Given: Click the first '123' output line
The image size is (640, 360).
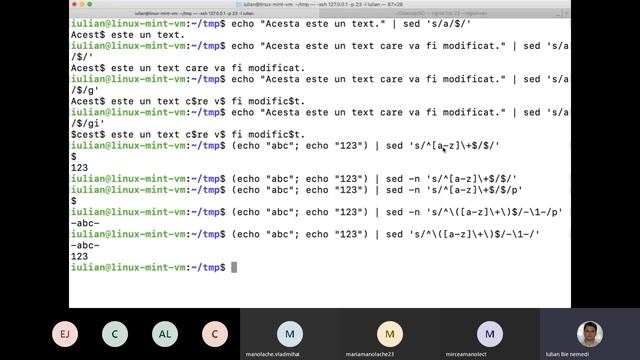Looking at the screenshot, I should coord(79,168).
